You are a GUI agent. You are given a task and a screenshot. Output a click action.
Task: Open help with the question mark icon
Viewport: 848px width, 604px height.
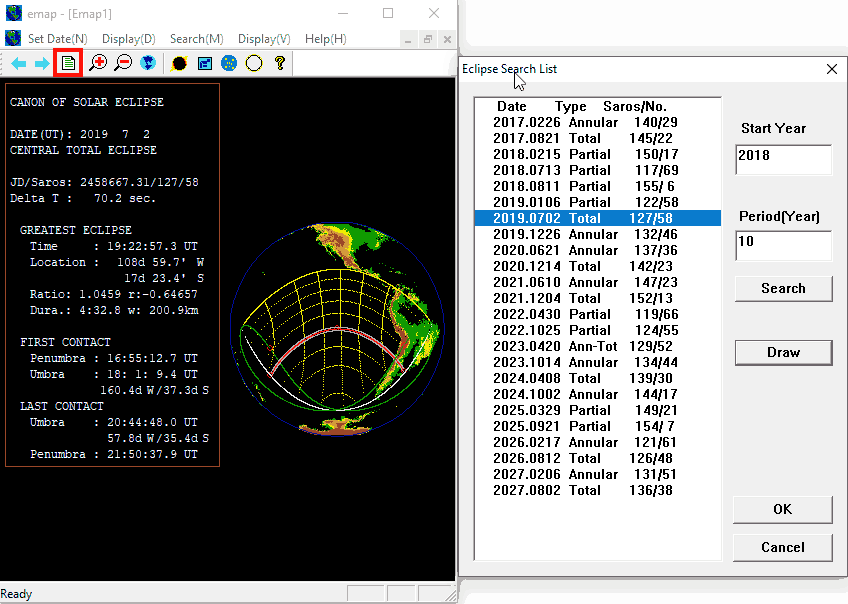[280, 63]
